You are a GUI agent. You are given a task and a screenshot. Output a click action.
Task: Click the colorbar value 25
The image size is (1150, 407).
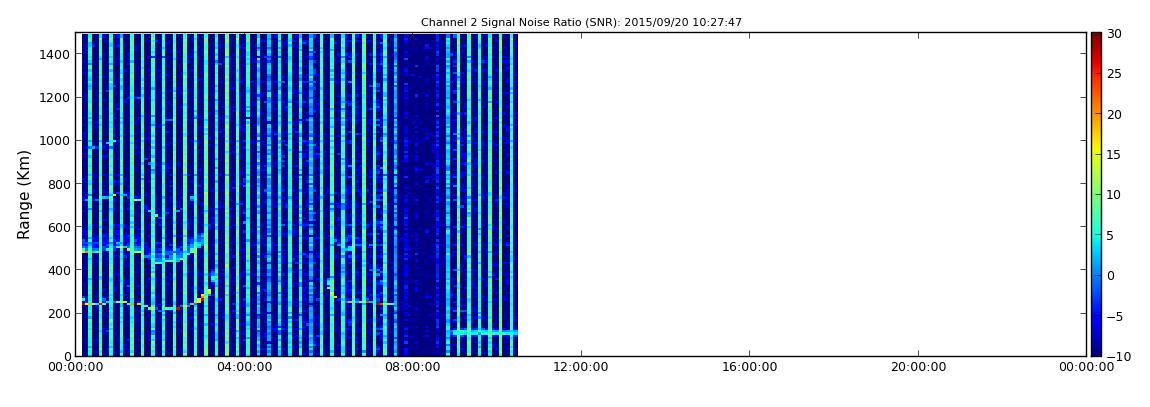click(x=1114, y=74)
